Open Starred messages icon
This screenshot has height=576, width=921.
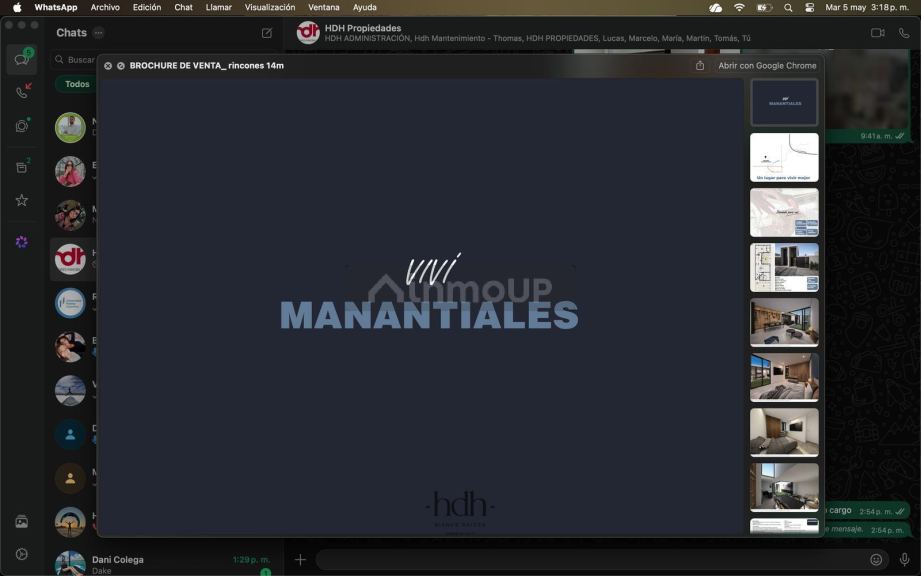click(22, 200)
